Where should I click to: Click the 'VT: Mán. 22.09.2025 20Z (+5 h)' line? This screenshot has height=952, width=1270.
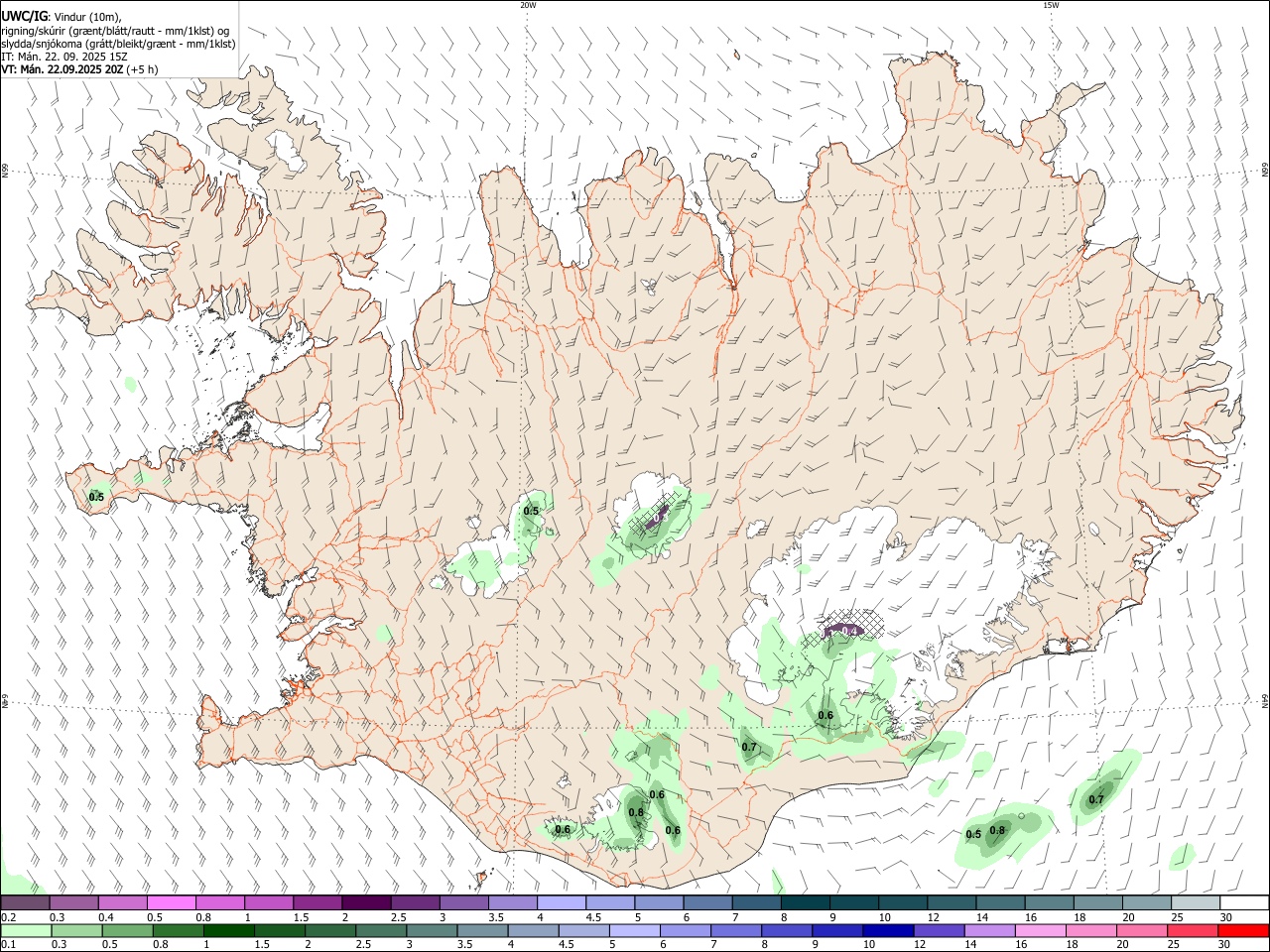(79, 69)
